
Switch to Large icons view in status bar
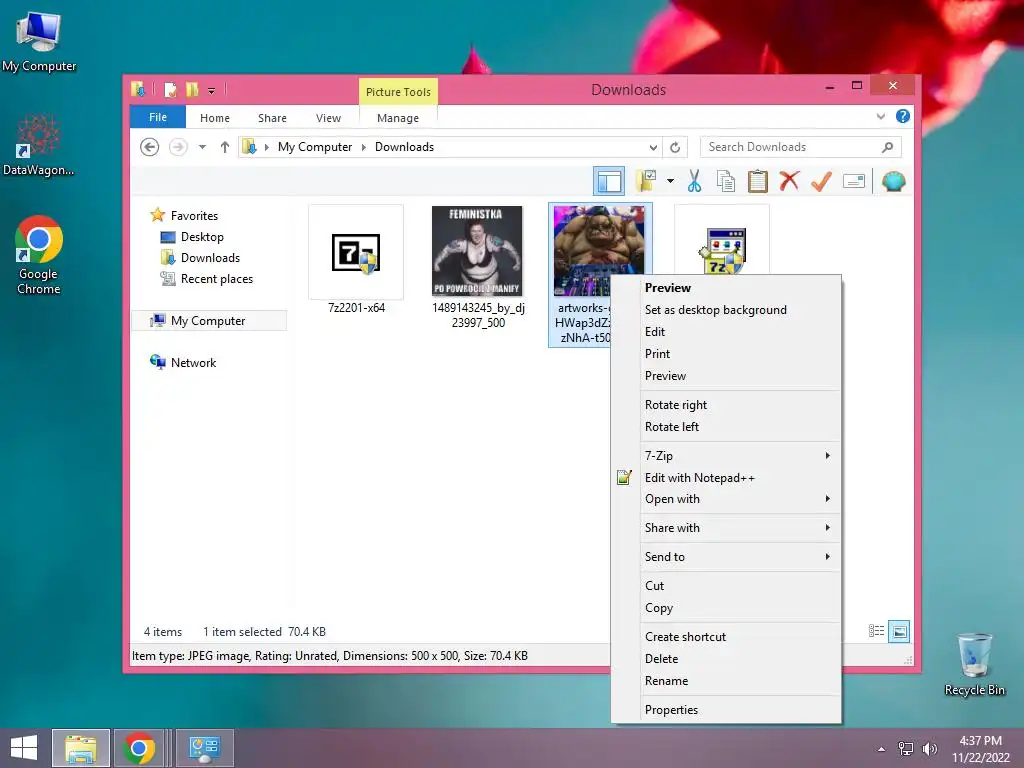coord(899,631)
